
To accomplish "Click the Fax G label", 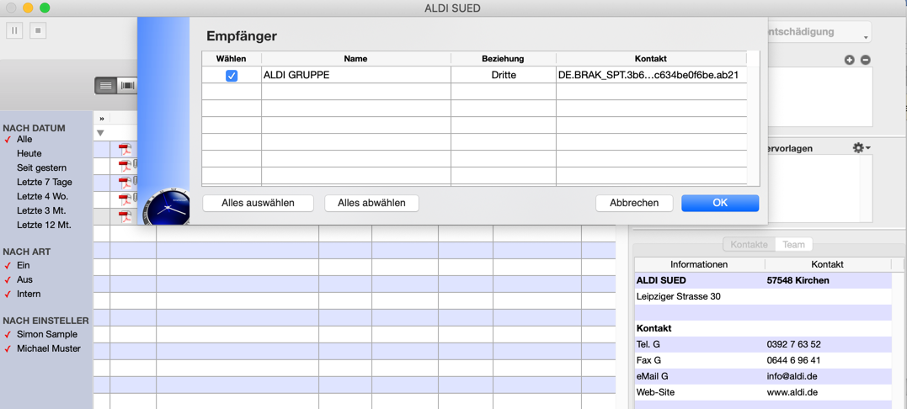I will click(x=649, y=360).
